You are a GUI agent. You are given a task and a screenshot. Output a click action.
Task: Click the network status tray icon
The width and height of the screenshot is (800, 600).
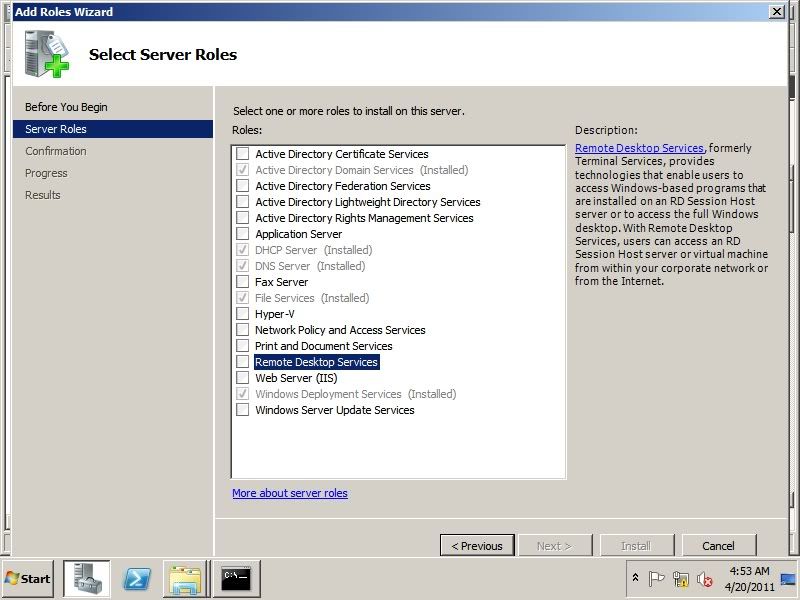click(681, 578)
